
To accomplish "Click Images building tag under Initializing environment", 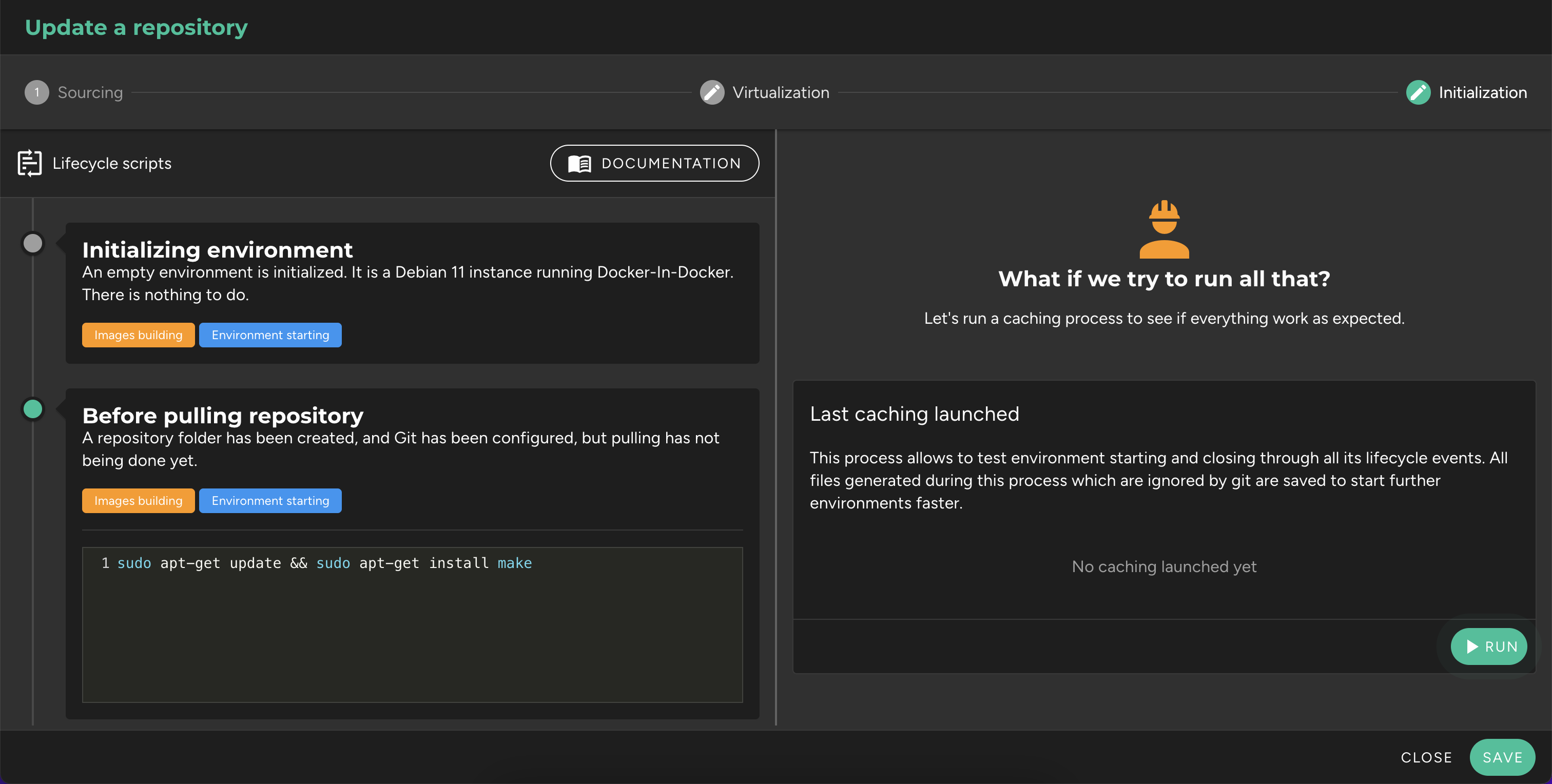I will pyautogui.click(x=139, y=335).
